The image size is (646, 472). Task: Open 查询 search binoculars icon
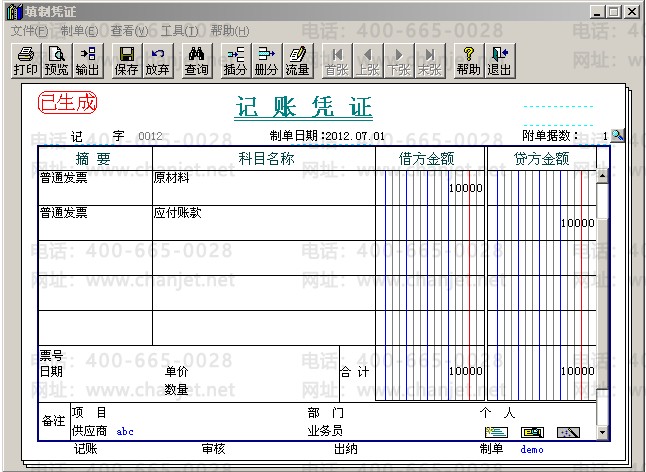coord(197,61)
